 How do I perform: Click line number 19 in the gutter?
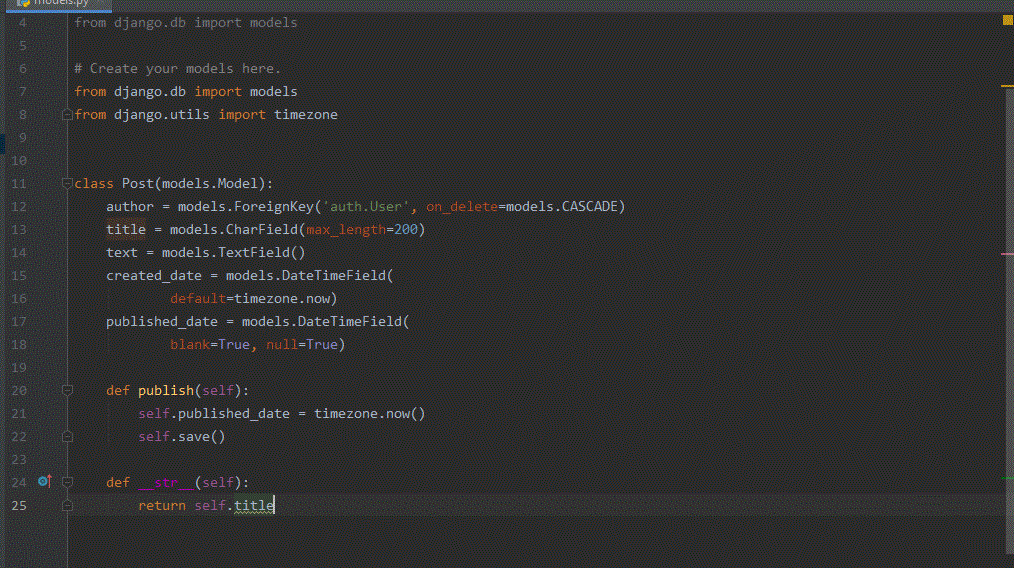pos(19,367)
